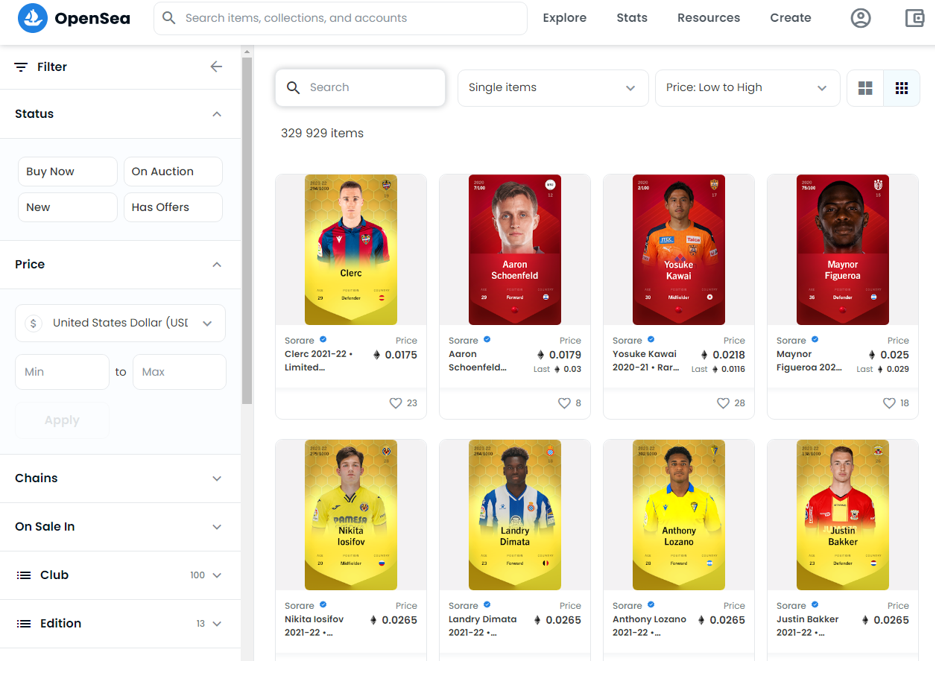Collapse filter panel with back arrow

click(x=216, y=67)
